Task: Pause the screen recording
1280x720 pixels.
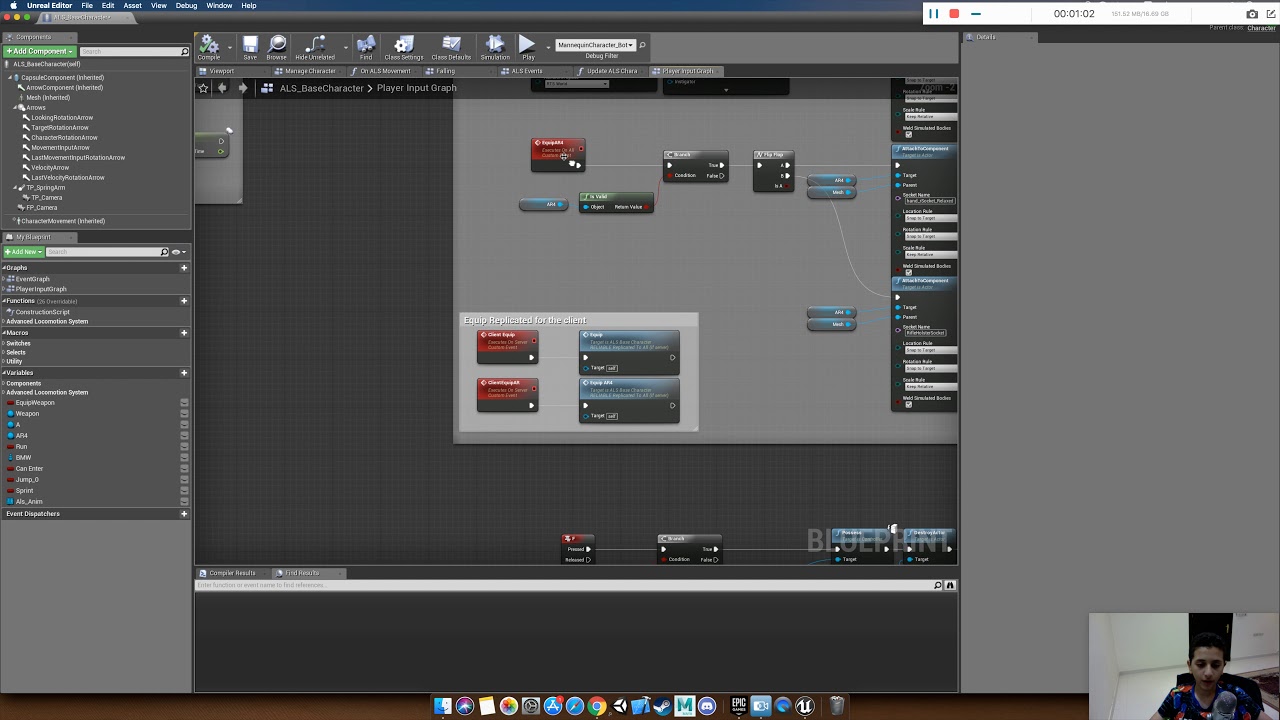Action: [933, 14]
